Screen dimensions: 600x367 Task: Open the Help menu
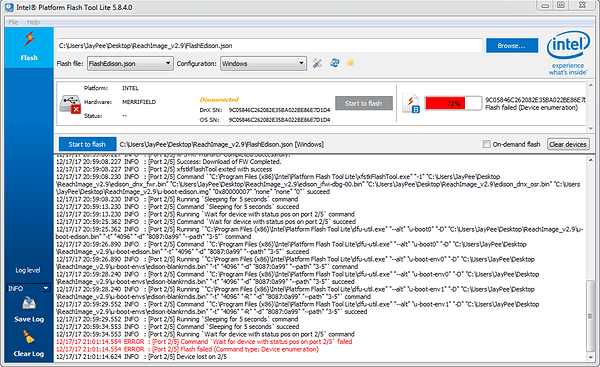click(x=33, y=22)
